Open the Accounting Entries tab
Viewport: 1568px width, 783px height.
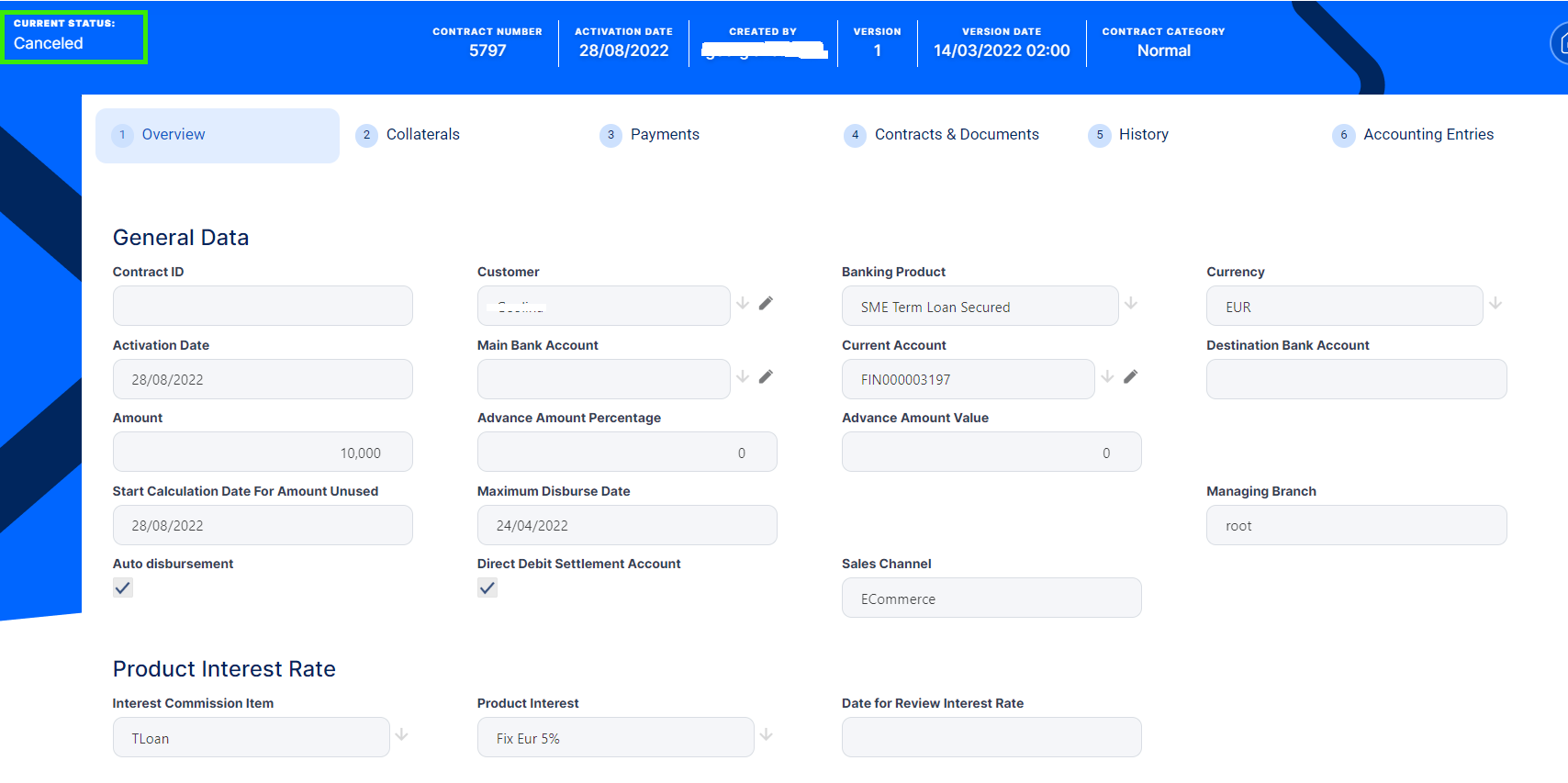click(1428, 135)
